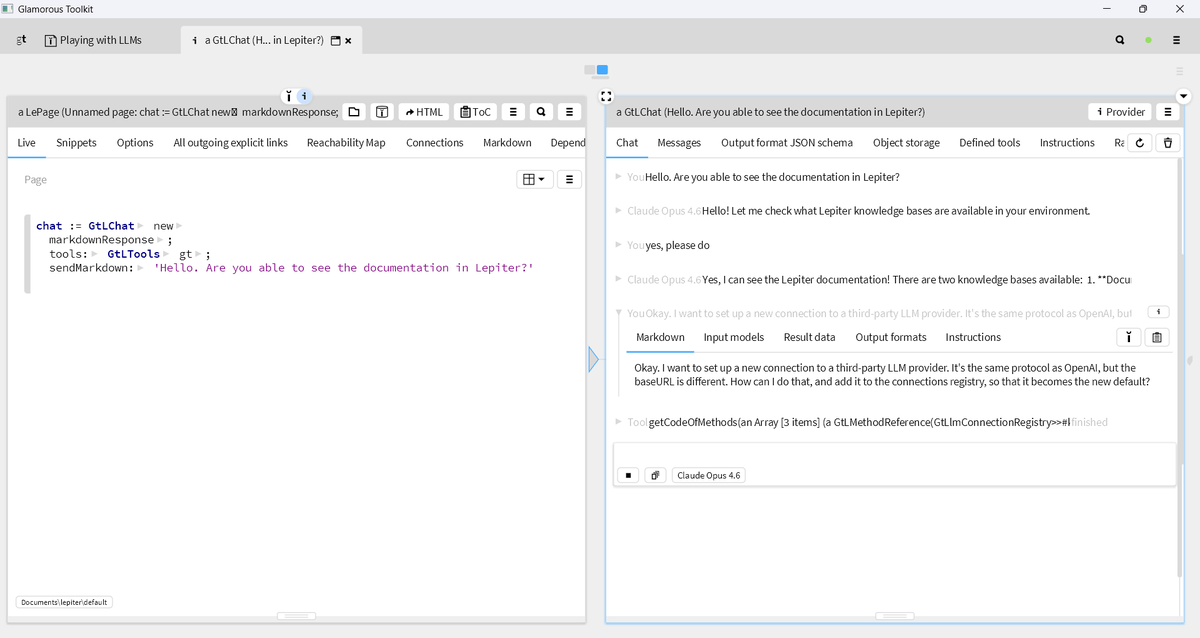Open the Result data tab
Screen dimensions: 1200x638
[x=809, y=337]
